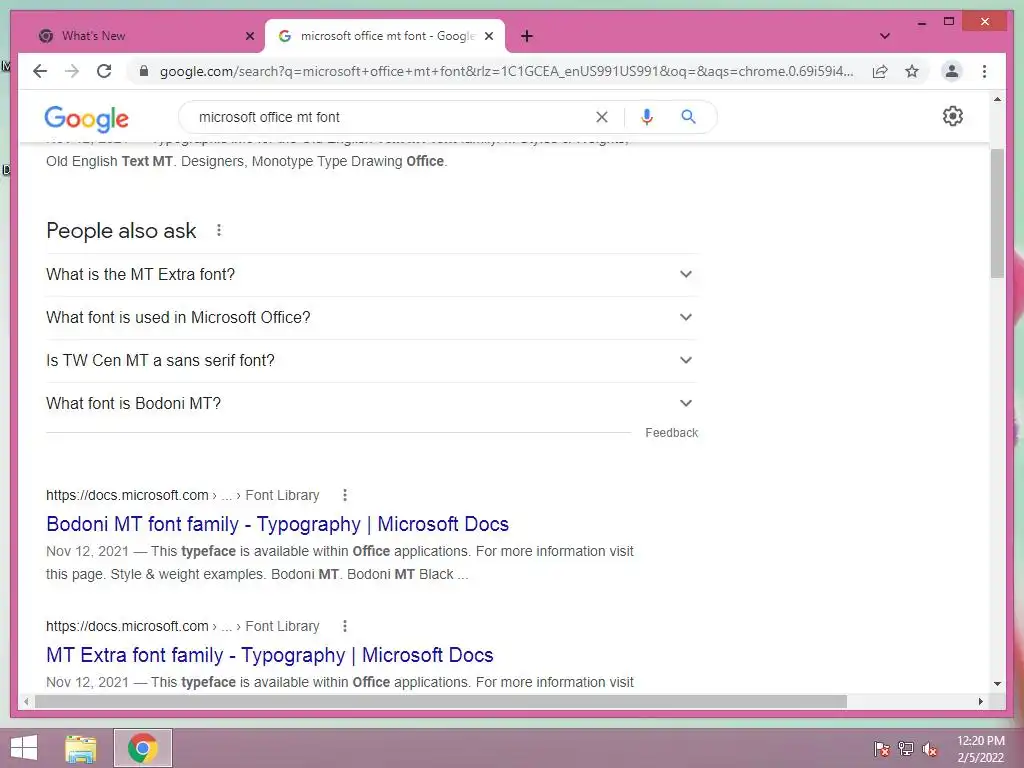Image resolution: width=1024 pixels, height=768 pixels.
Task: Open Action Center flag tray icon
Action: 882,748
